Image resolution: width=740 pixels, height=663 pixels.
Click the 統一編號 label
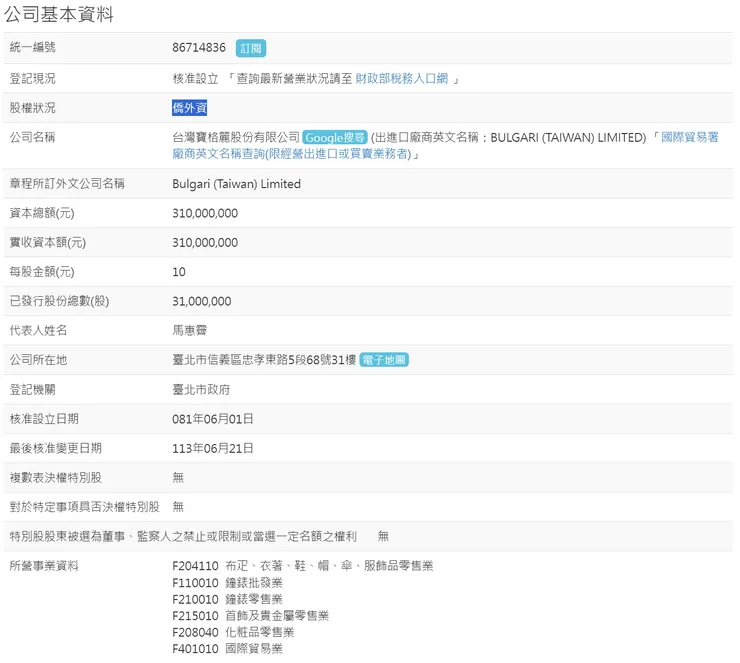pyautogui.click(x=33, y=47)
